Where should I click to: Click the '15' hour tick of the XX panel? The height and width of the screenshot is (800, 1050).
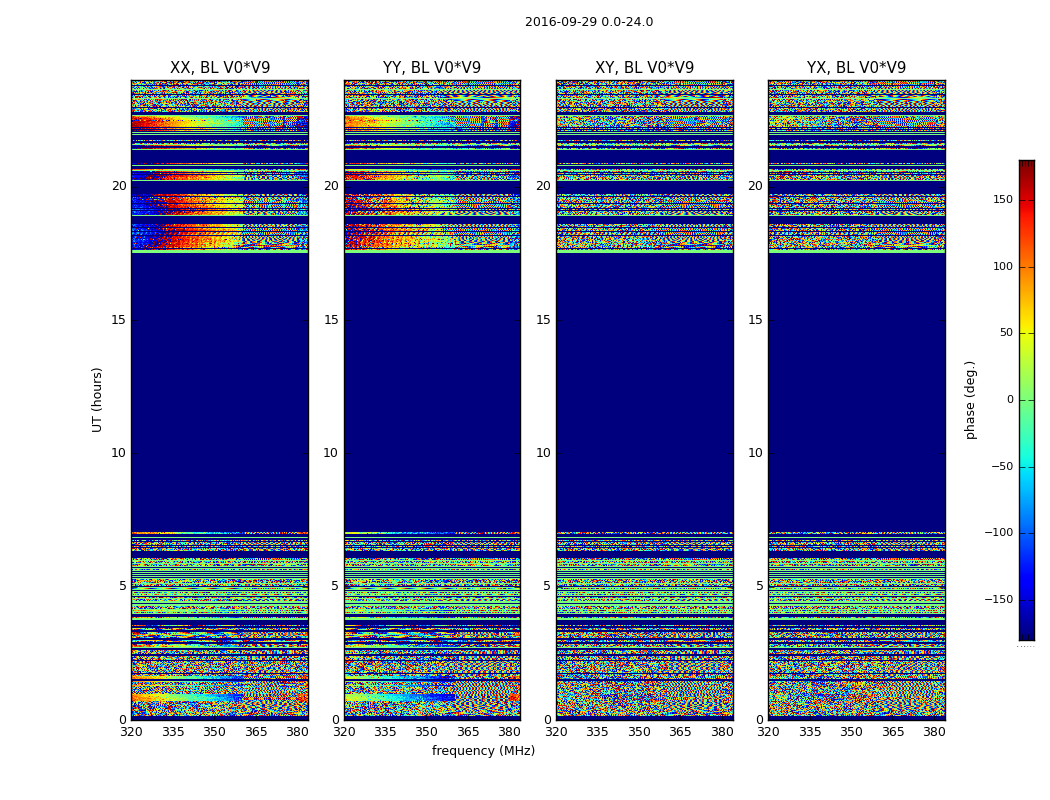pyautogui.click(x=118, y=320)
